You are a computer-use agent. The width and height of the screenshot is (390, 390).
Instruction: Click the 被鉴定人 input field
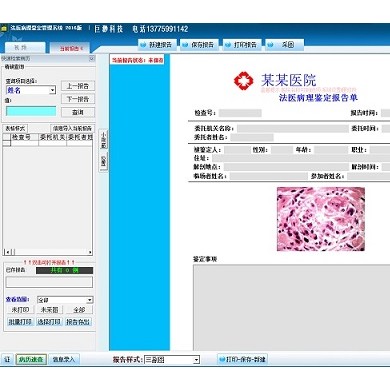pyautogui.click(x=236, y=150)
